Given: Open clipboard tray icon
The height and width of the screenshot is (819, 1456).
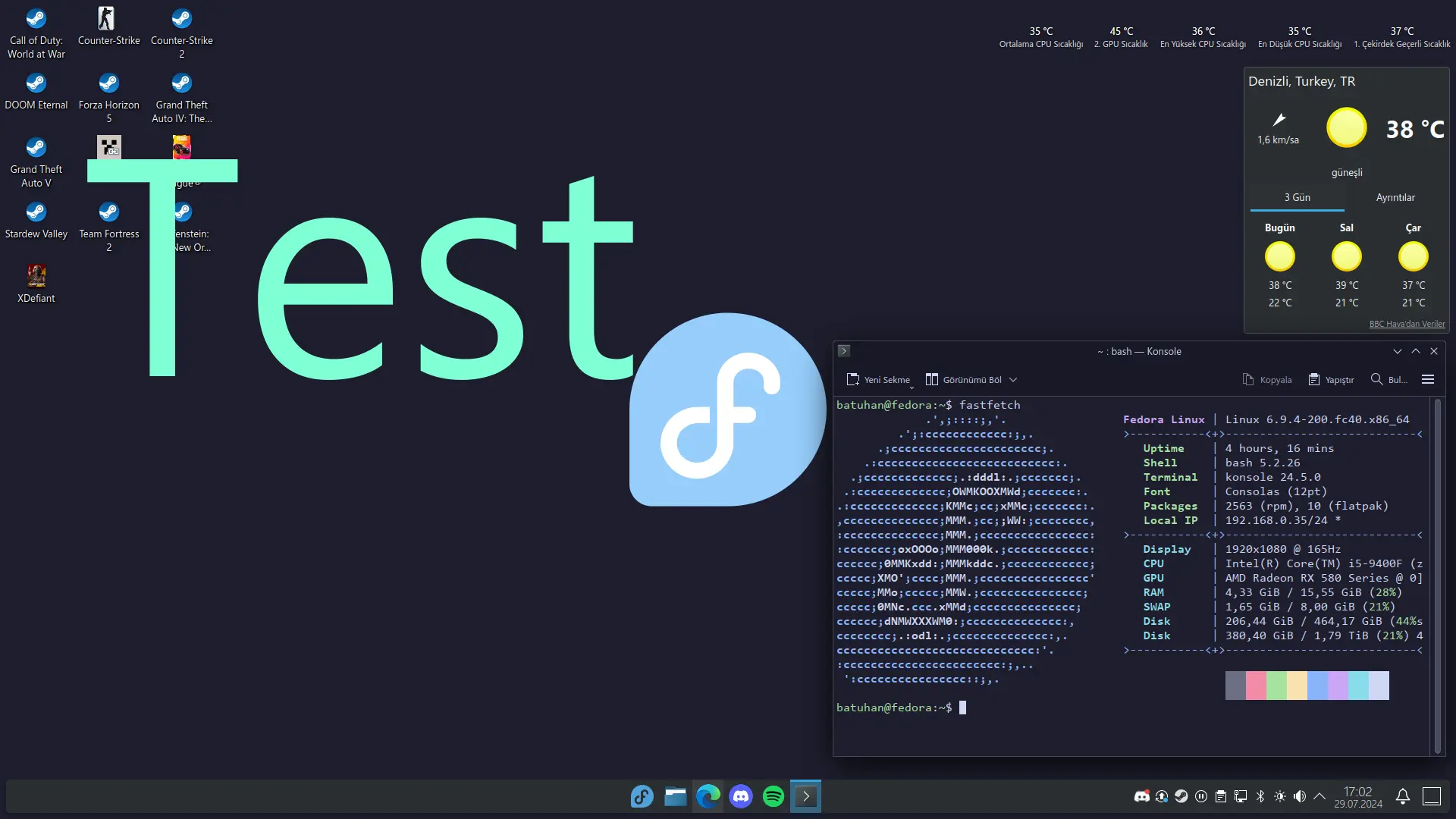Looking at the screenshot, I should pyautogui.click(x=1221, y=796).
